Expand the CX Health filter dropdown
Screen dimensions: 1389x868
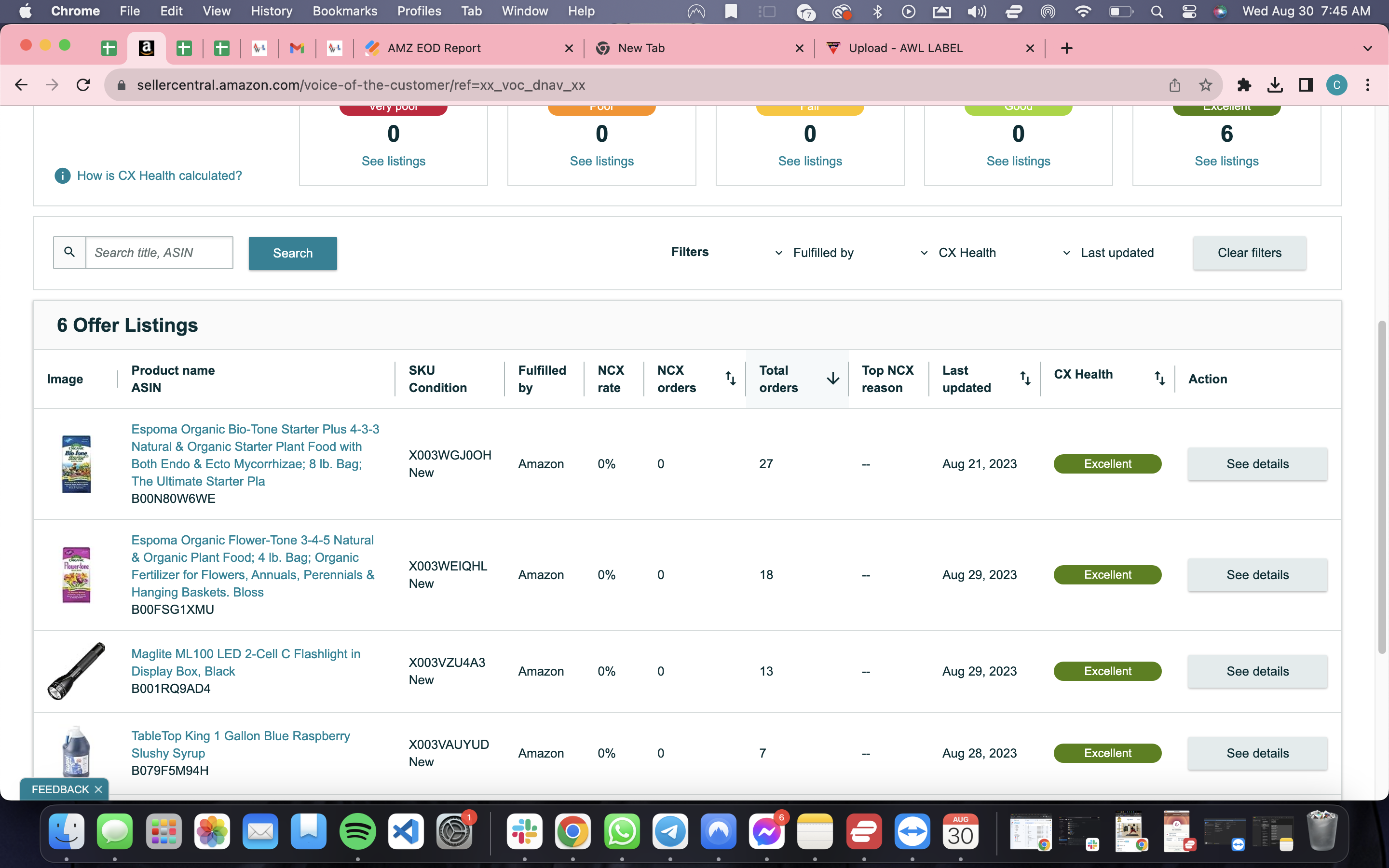coord(958,253)
